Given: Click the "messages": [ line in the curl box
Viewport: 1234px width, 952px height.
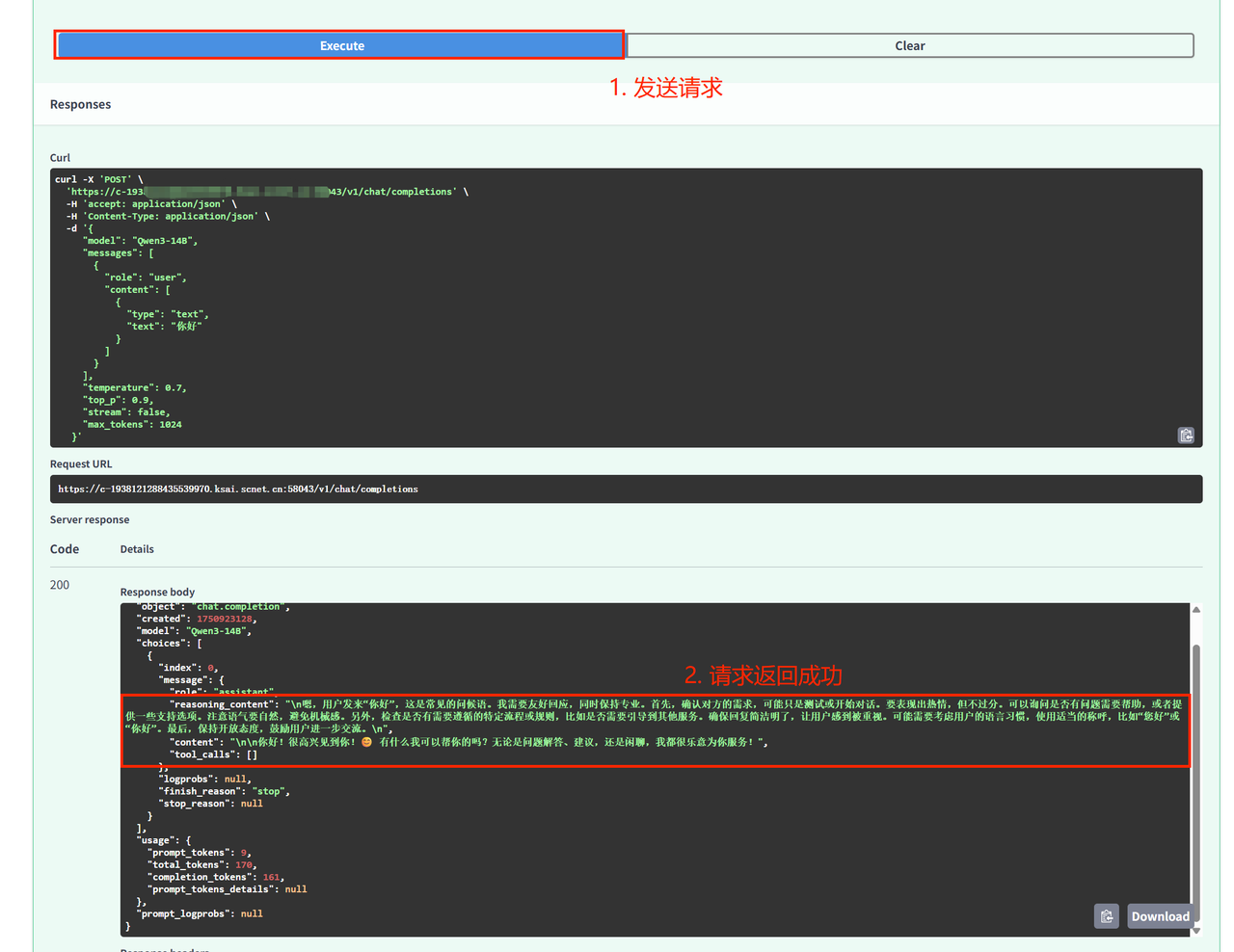Looking at the screenshot, I should tap(119, 252).
